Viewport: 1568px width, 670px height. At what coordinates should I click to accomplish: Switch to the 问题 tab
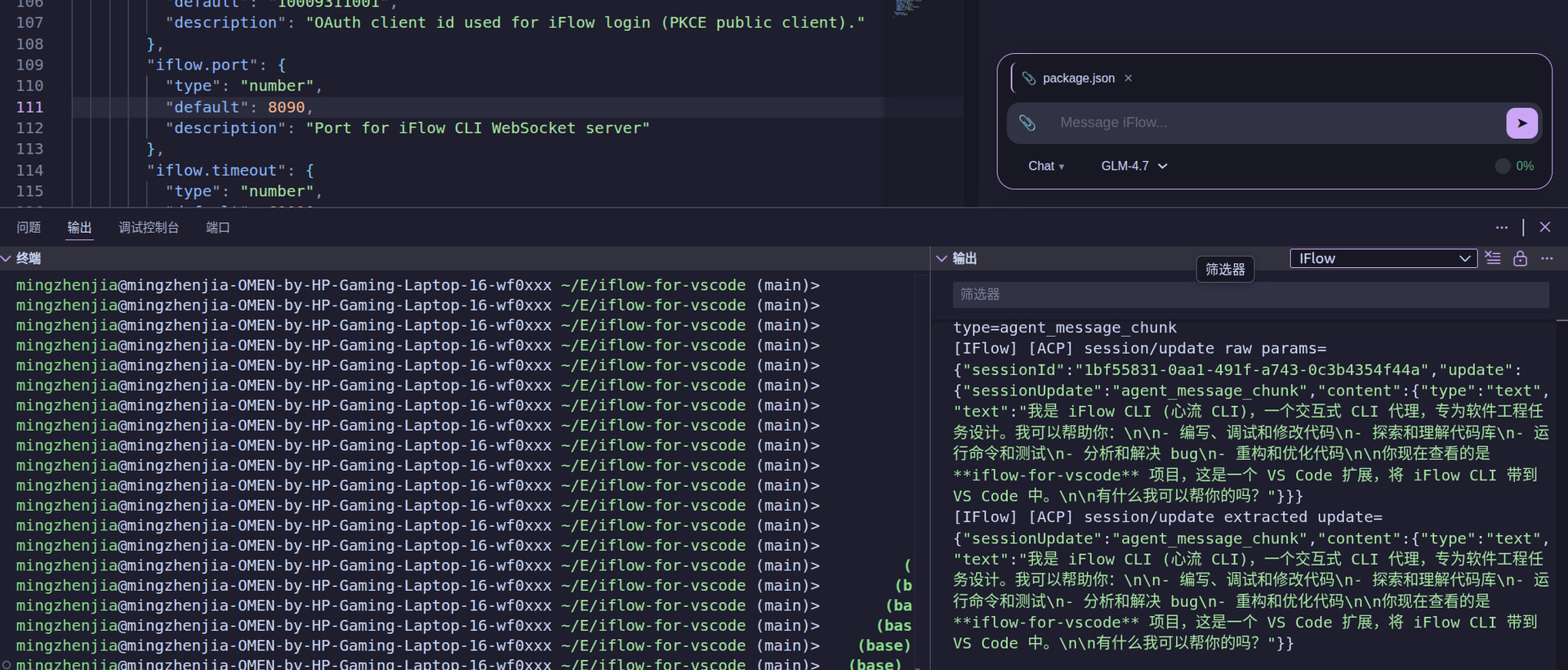pos(29,227)
